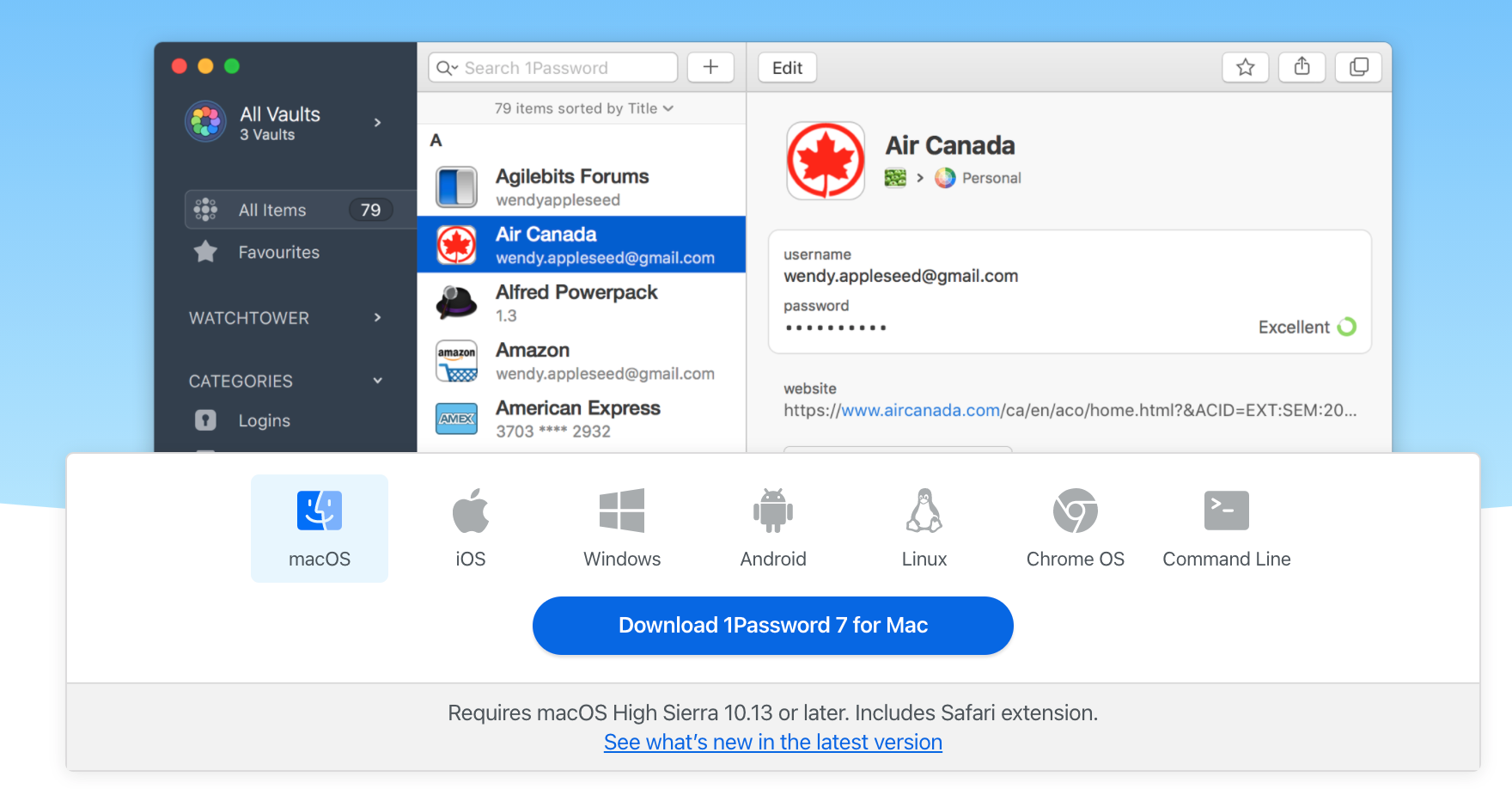This screenshot has width=1512, height=789.
Task: Switch to the Android tab label
Action: (x=773, y=559)
